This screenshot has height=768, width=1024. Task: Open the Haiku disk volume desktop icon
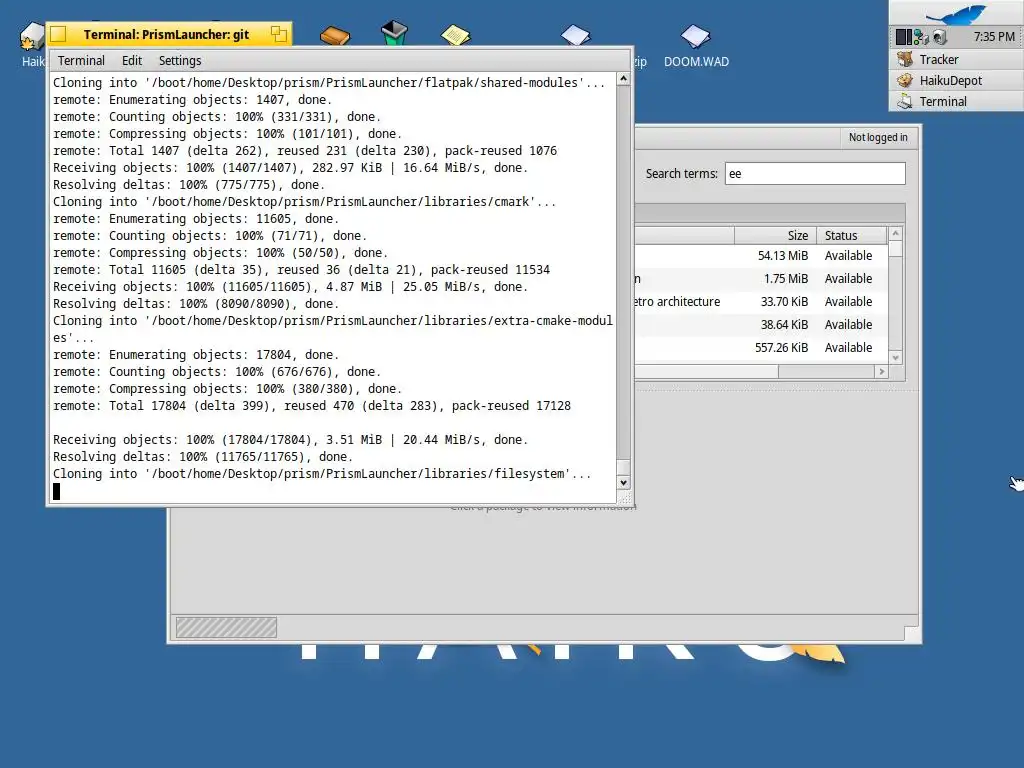tap(31, 38)
